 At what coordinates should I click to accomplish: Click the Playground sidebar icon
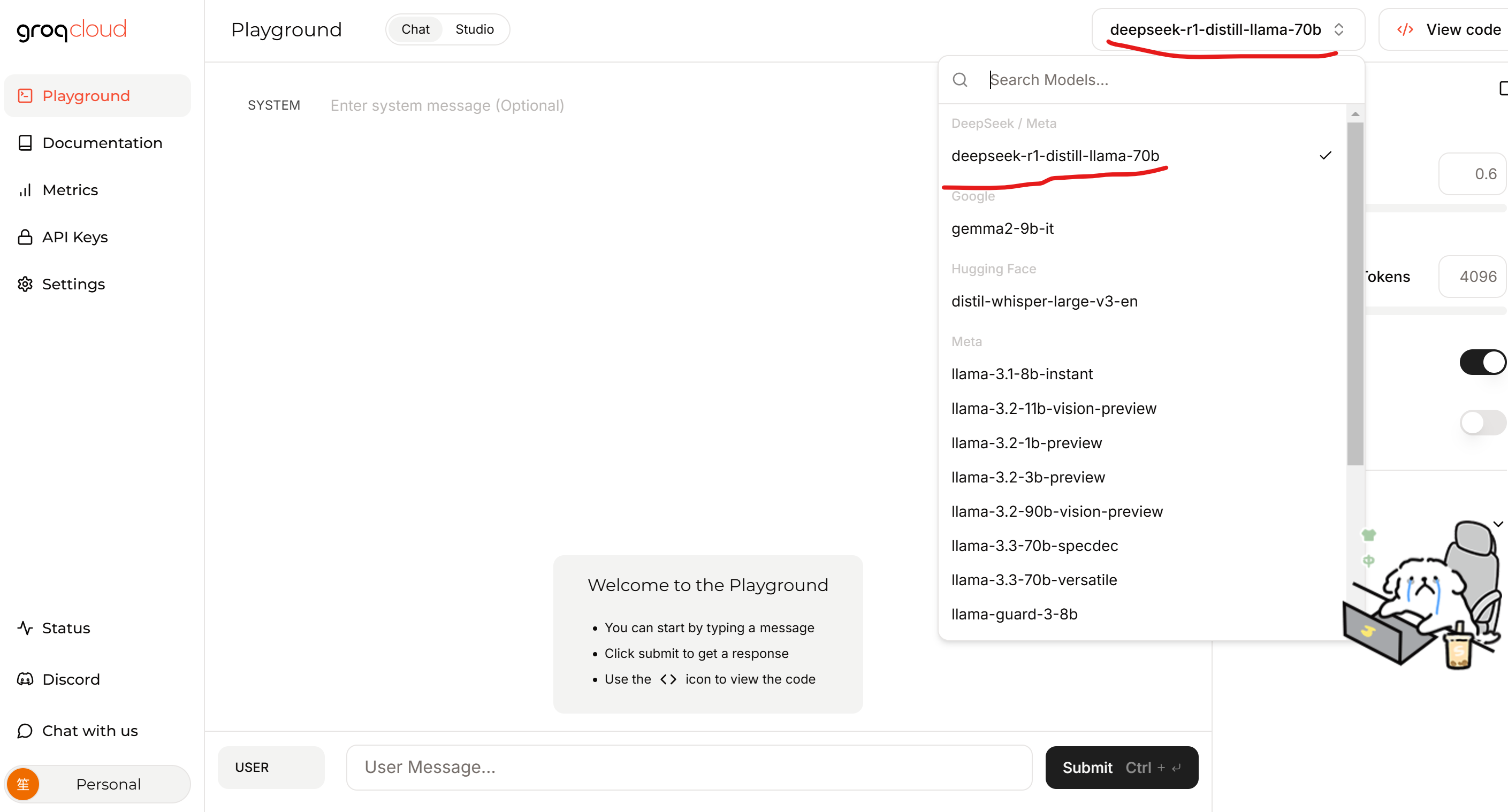25,95
